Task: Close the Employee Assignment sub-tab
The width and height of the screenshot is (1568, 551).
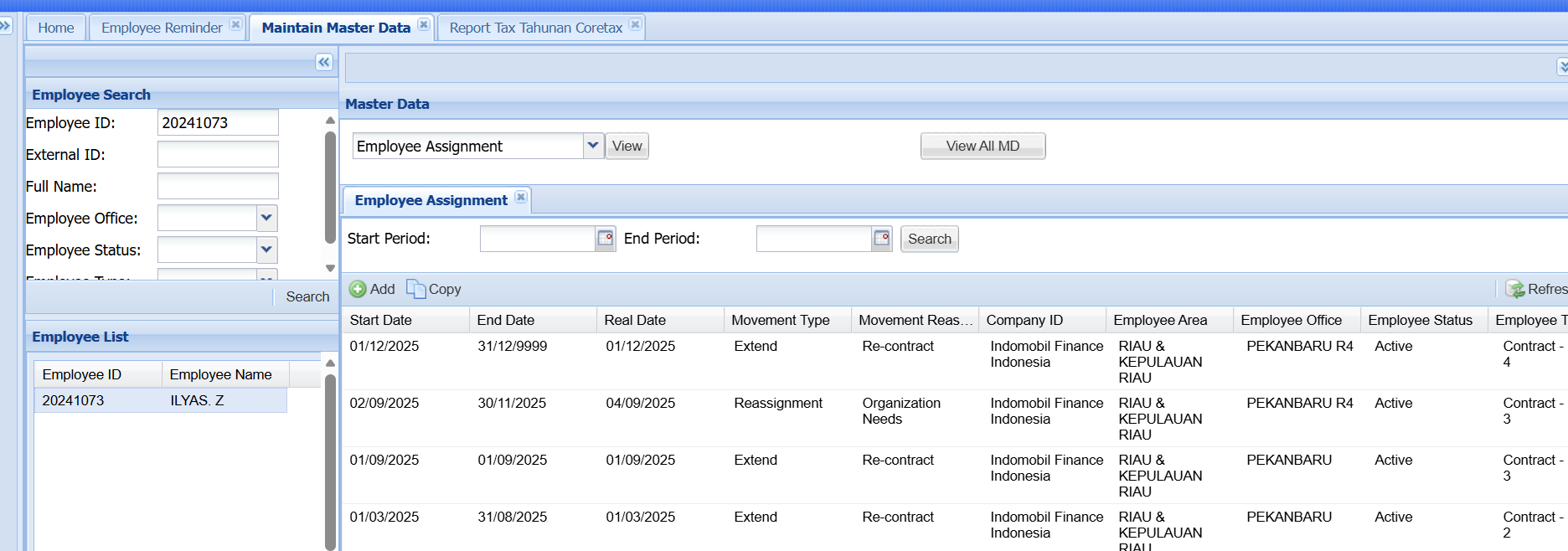Action: [521, 198]
